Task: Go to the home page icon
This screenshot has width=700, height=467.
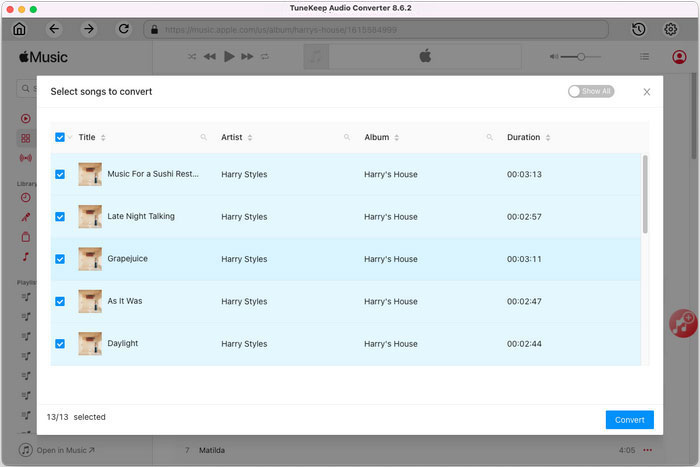Action: pos(19,29)
